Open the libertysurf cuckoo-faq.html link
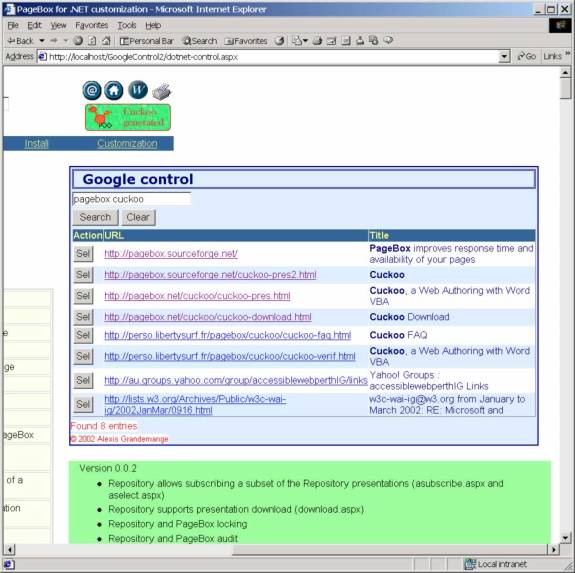 (x=228, y=335)
